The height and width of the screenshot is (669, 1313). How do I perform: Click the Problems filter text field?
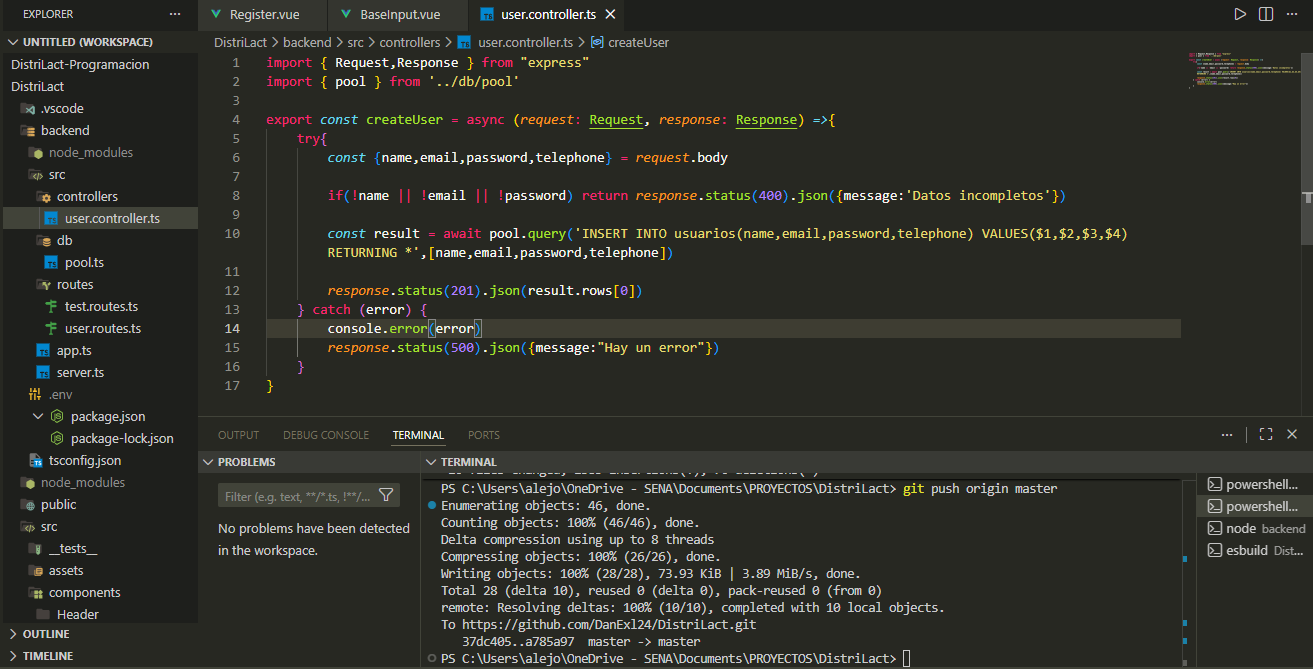point(296,496)
